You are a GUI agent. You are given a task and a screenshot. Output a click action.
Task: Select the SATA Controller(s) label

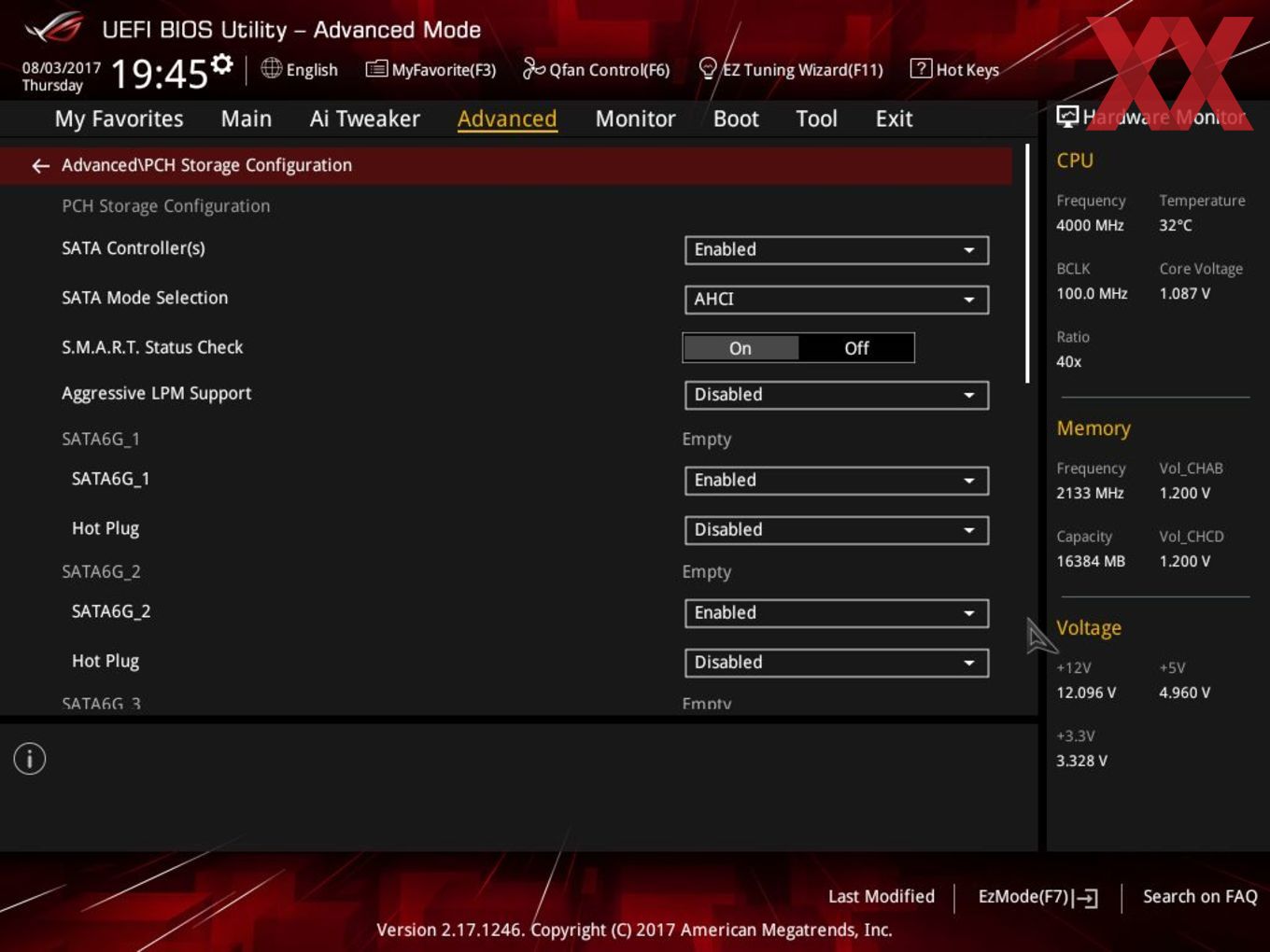[x=134, y=248]
